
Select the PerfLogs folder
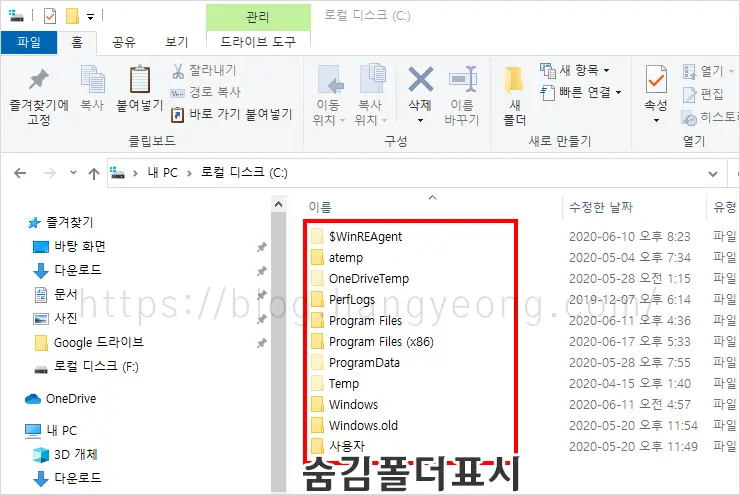click(343, 300)
